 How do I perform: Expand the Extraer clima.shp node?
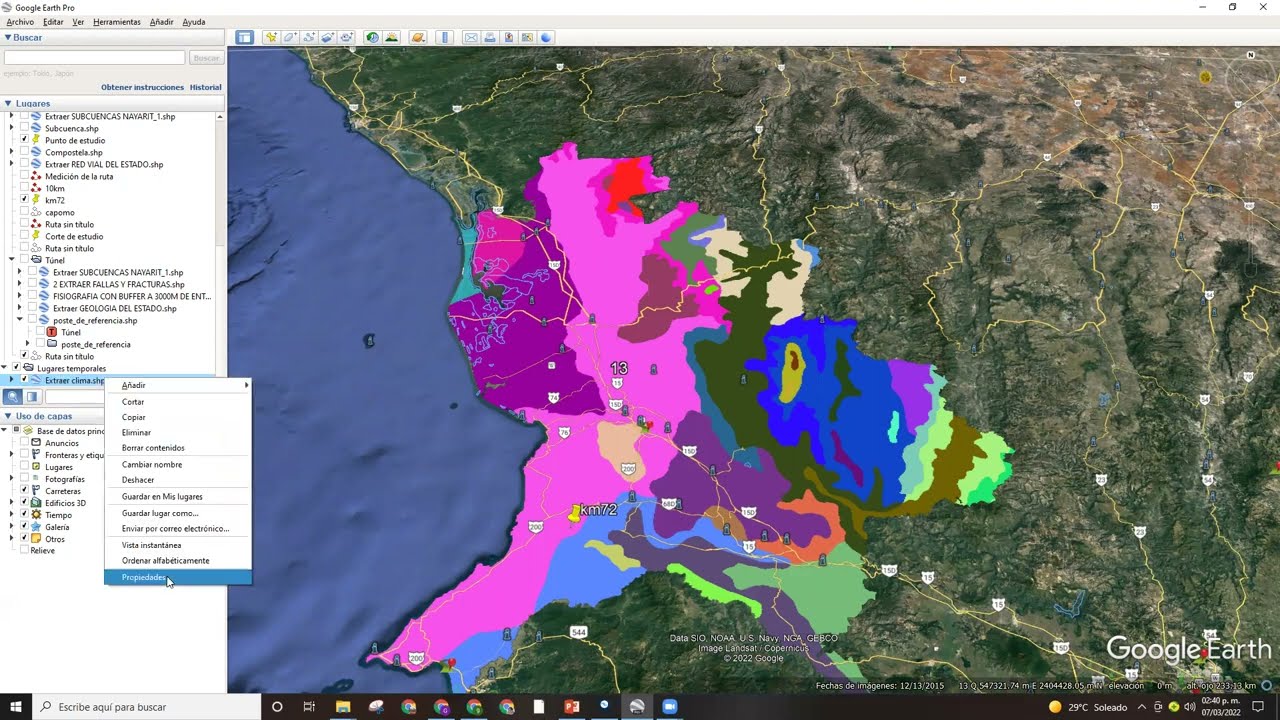[11, 380]
